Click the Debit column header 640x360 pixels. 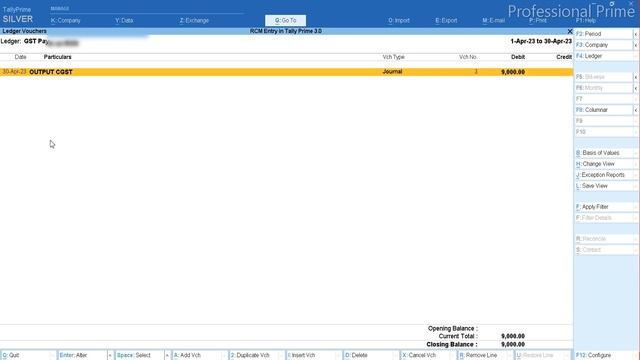click(518, 57)
